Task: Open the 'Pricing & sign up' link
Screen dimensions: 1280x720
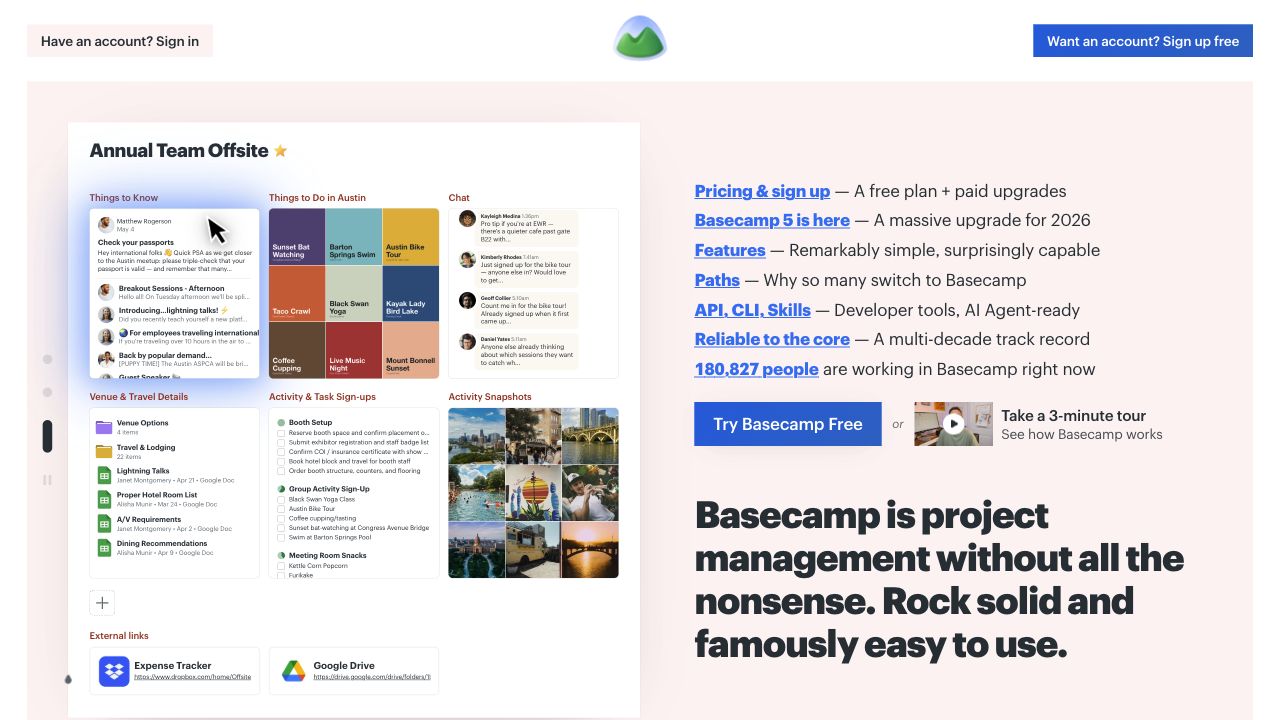Action: tap(762, 191)
